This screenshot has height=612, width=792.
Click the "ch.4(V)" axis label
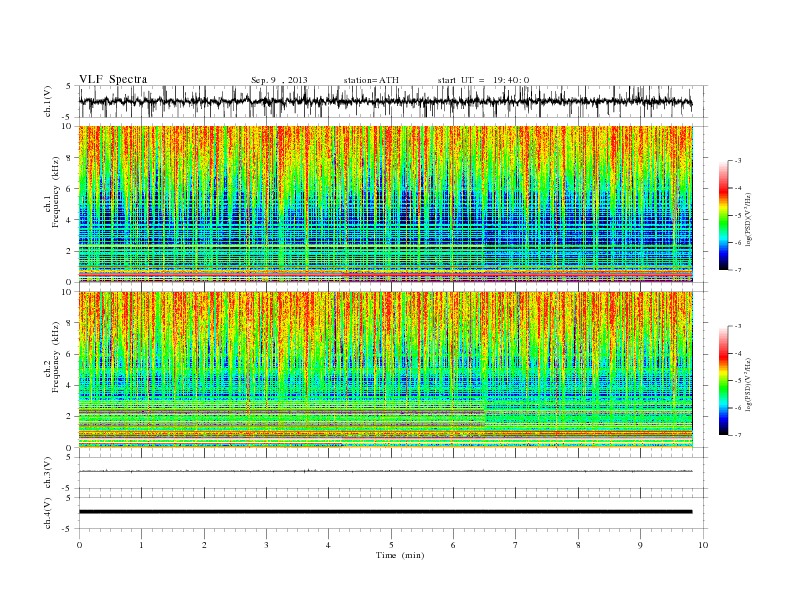coord(48,513)
